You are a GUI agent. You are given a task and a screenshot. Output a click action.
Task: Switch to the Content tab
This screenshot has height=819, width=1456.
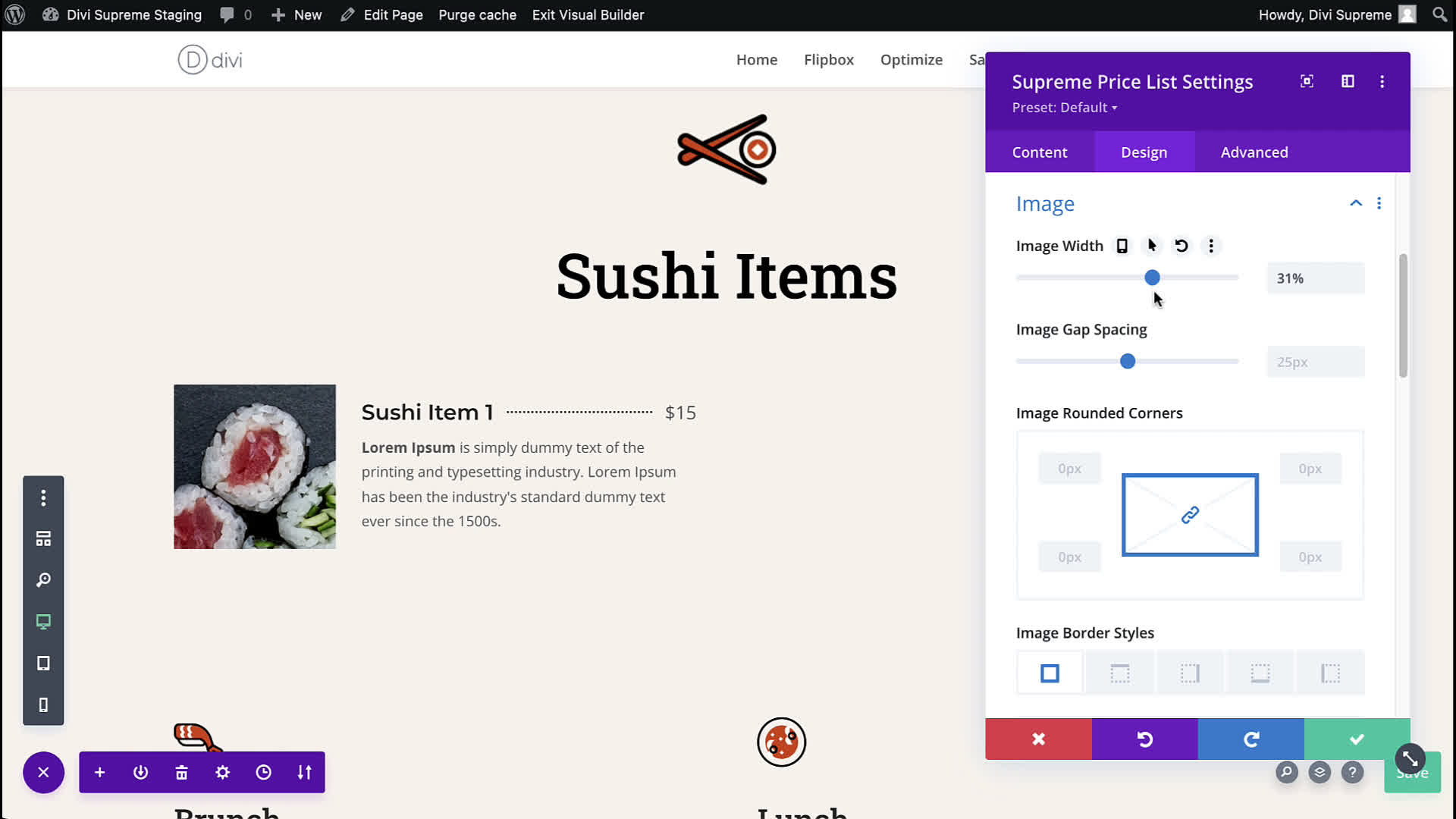pos(1039,152)
